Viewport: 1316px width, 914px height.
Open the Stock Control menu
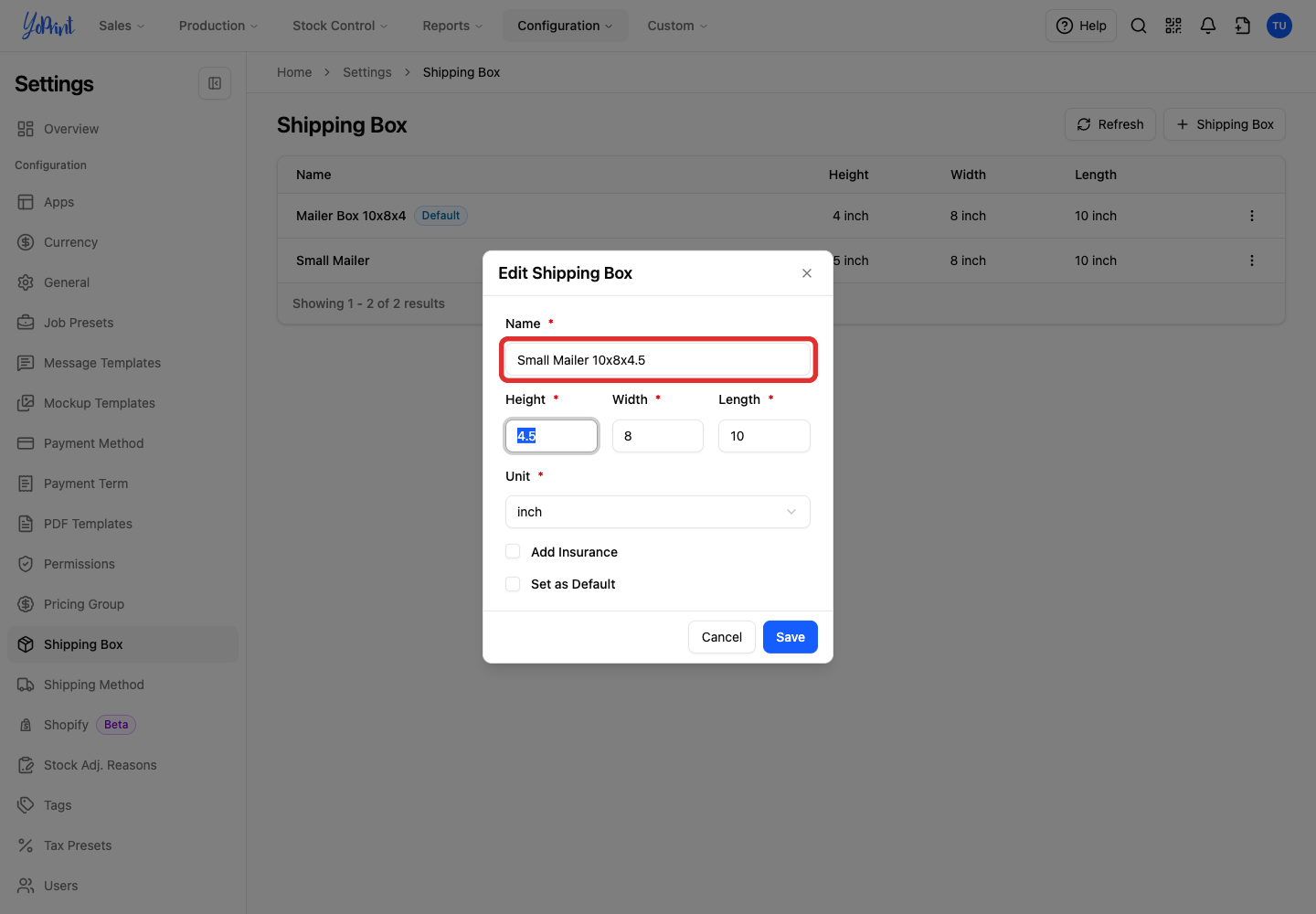tap(340, 26)
